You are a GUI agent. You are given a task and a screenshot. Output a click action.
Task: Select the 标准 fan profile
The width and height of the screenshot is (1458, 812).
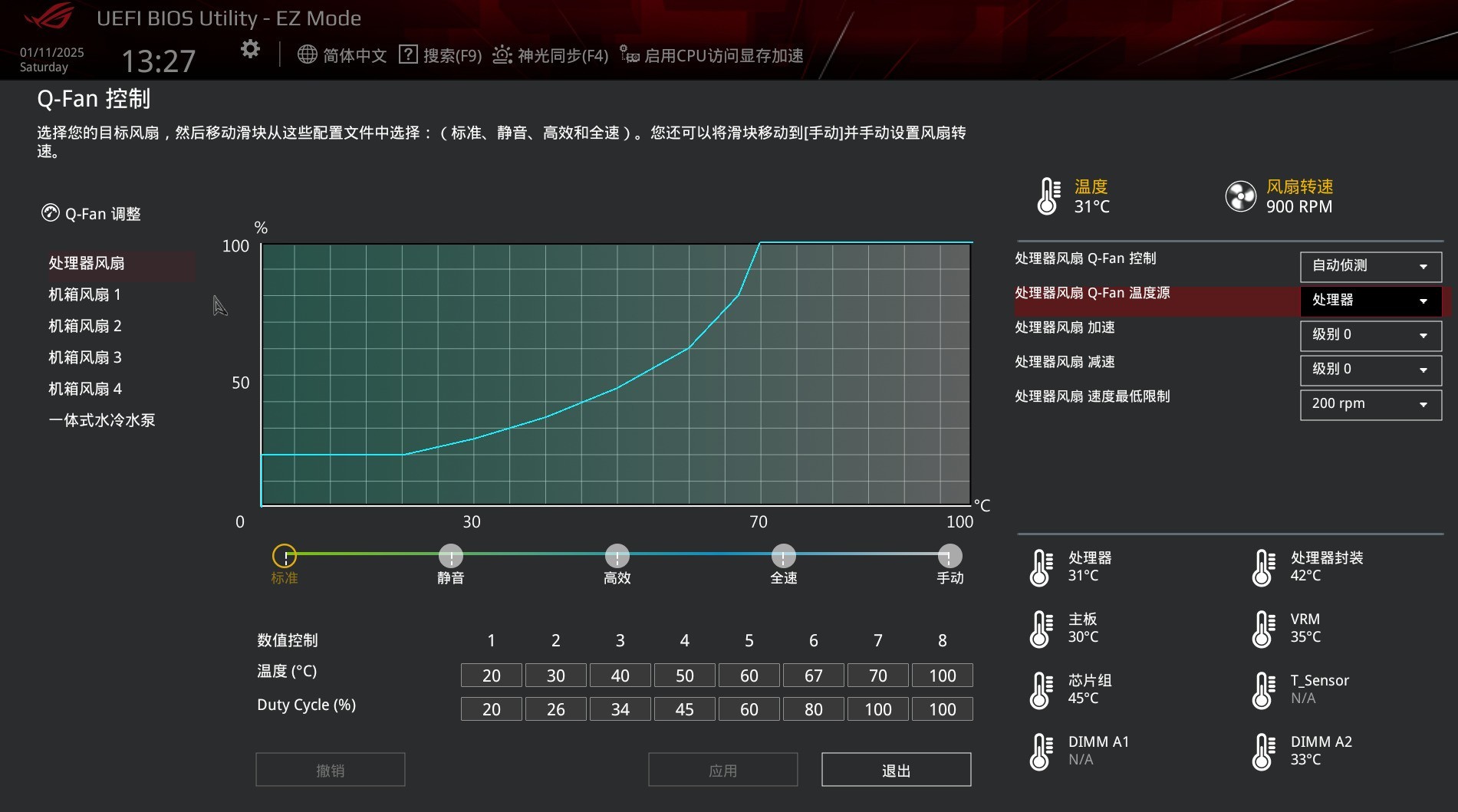[x=285, y=555]
